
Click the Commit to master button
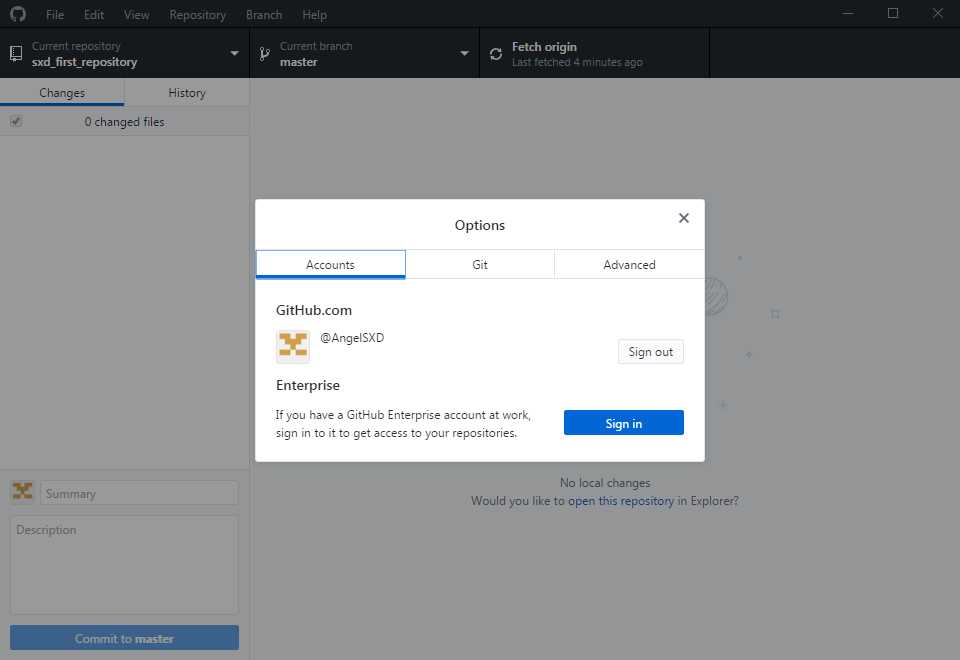pos(124,638)
